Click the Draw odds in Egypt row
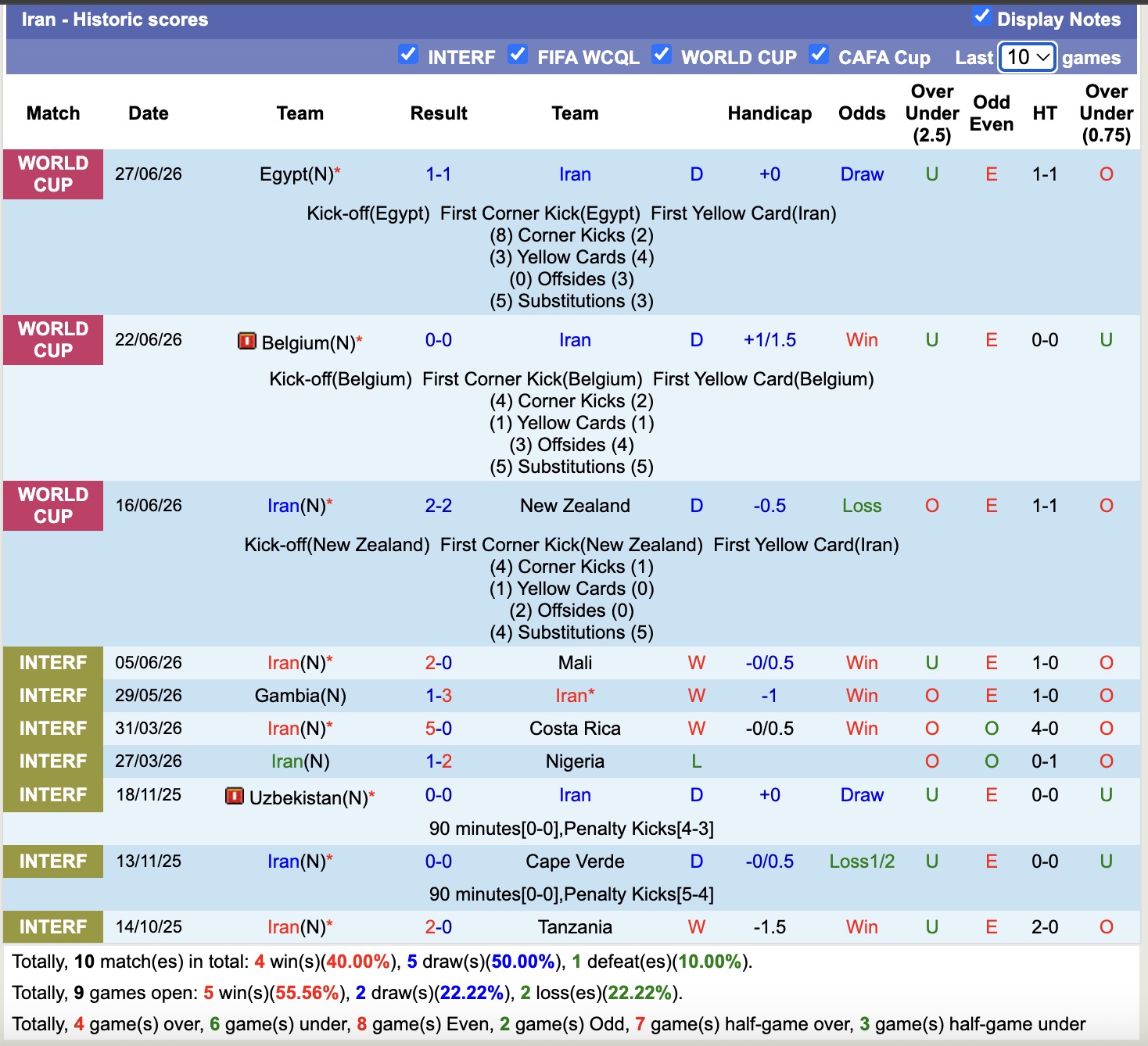The image size is (1148, 1046). coord(862,174)
